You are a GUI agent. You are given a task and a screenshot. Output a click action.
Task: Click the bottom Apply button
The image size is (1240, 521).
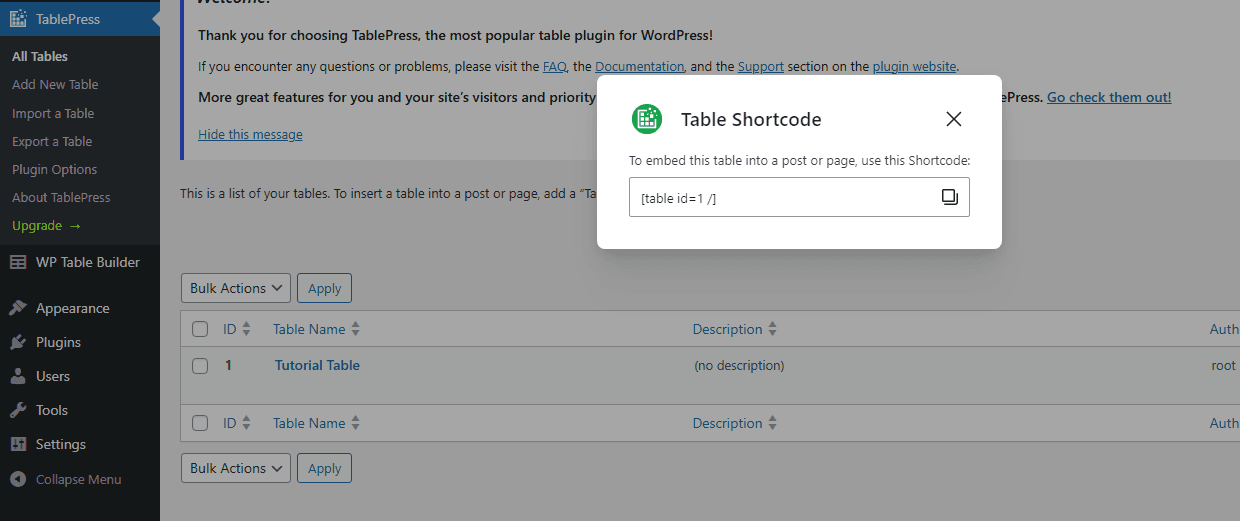[324, 468]
